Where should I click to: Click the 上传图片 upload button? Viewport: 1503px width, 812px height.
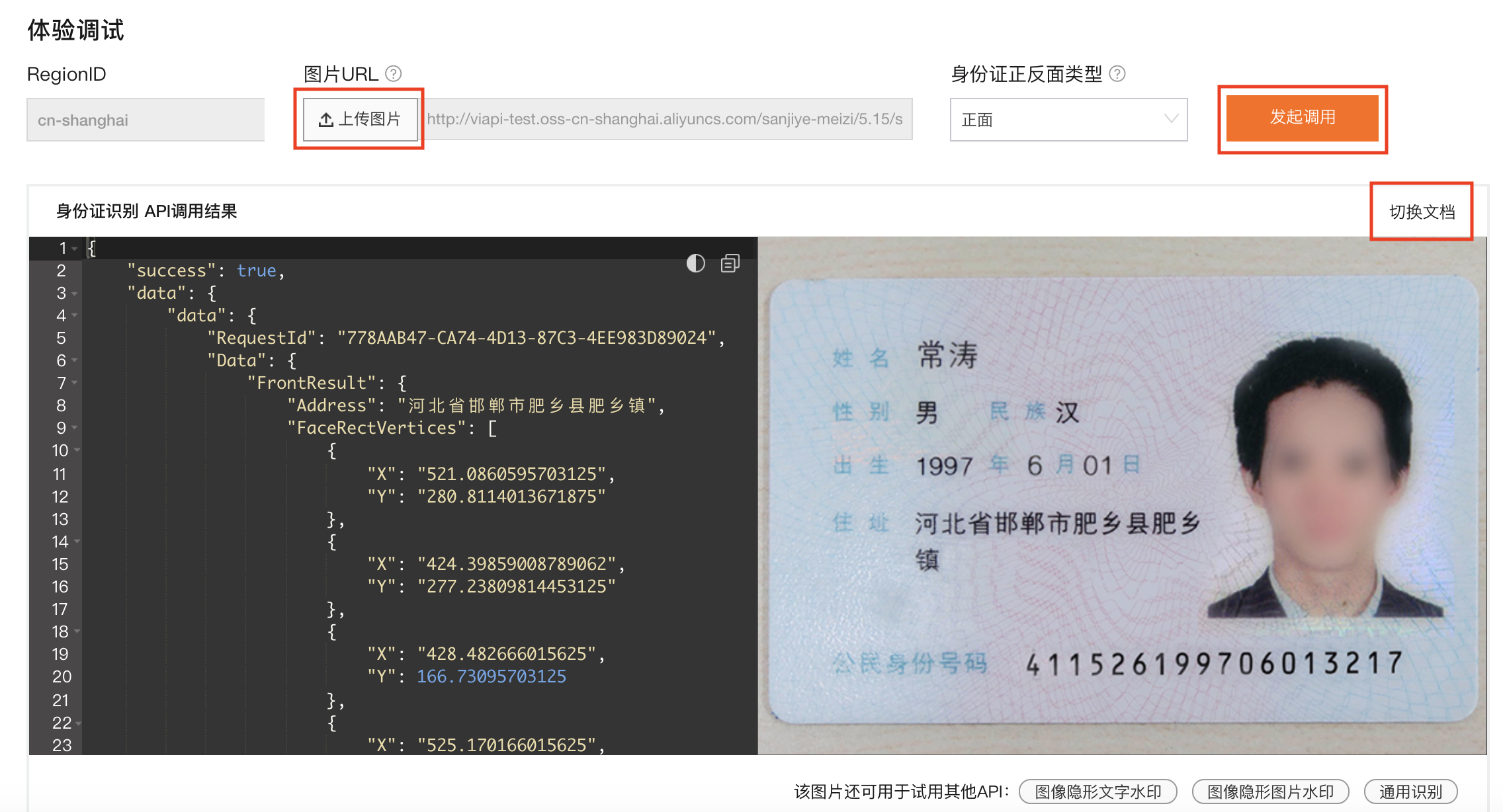click(x=361, y=119)
